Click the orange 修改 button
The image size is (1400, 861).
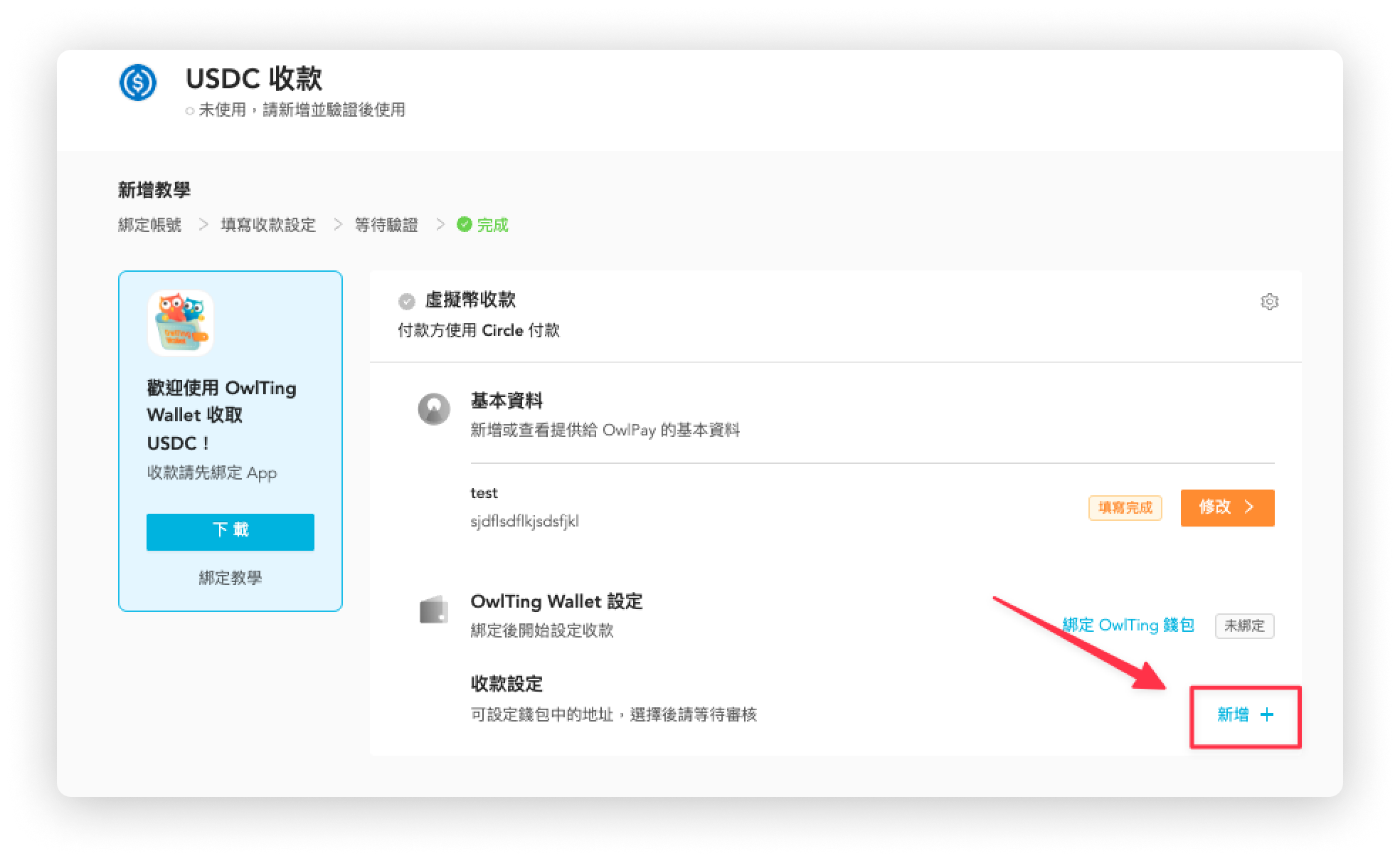point(1227,507)
